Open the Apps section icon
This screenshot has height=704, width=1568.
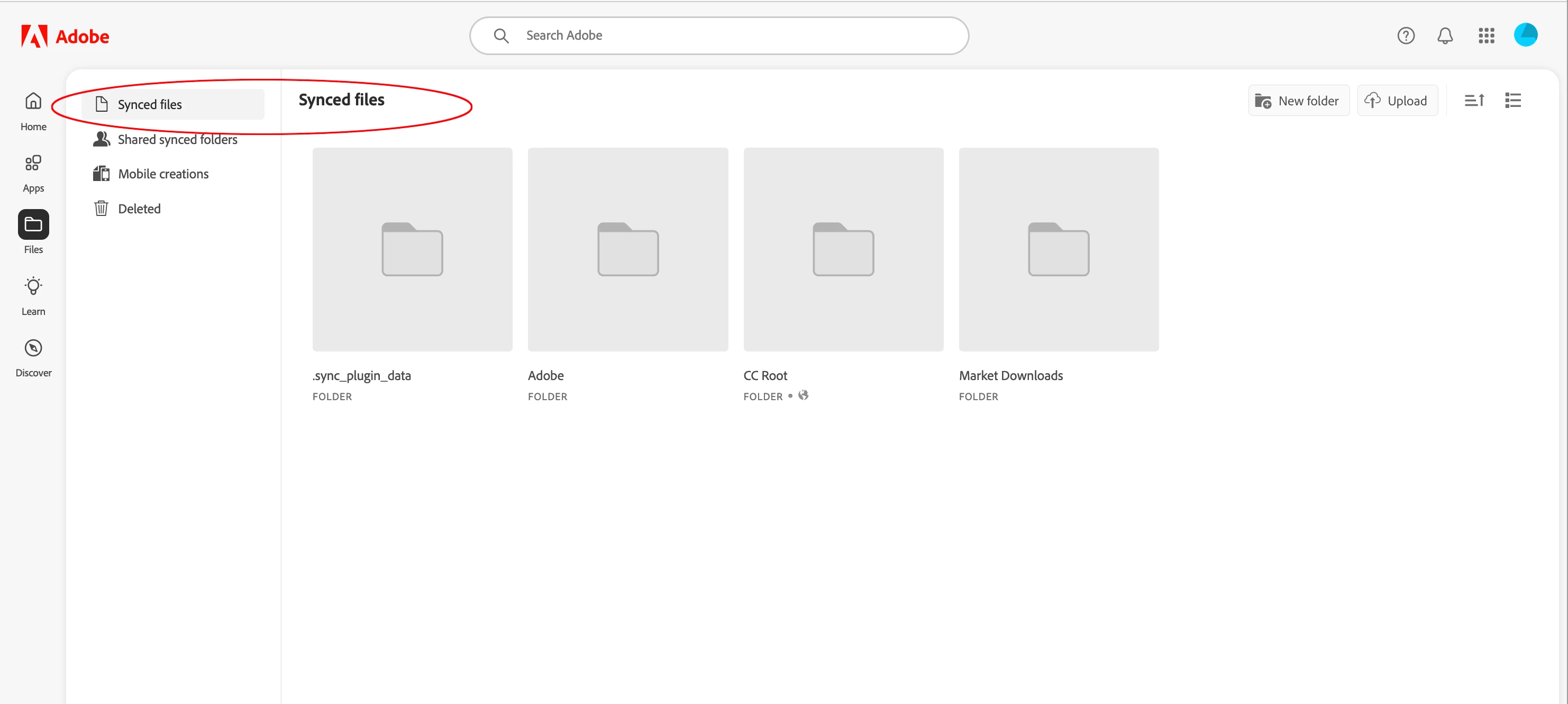pyautogui.click(x=33, y=172)
